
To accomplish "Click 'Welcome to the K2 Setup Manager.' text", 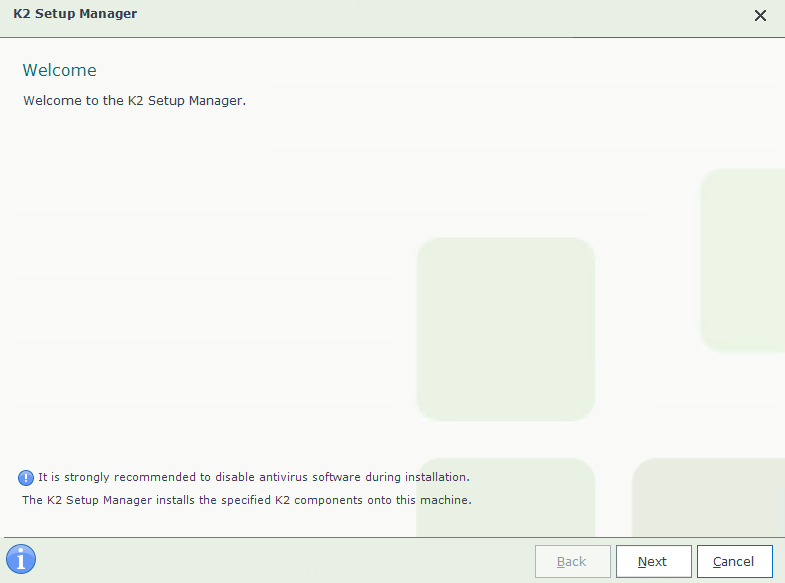I will (x=135, y=101).
